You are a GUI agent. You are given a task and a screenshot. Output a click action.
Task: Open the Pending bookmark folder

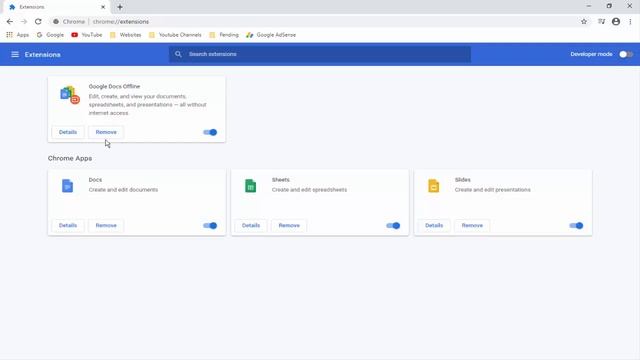click(x=224, y=35)
